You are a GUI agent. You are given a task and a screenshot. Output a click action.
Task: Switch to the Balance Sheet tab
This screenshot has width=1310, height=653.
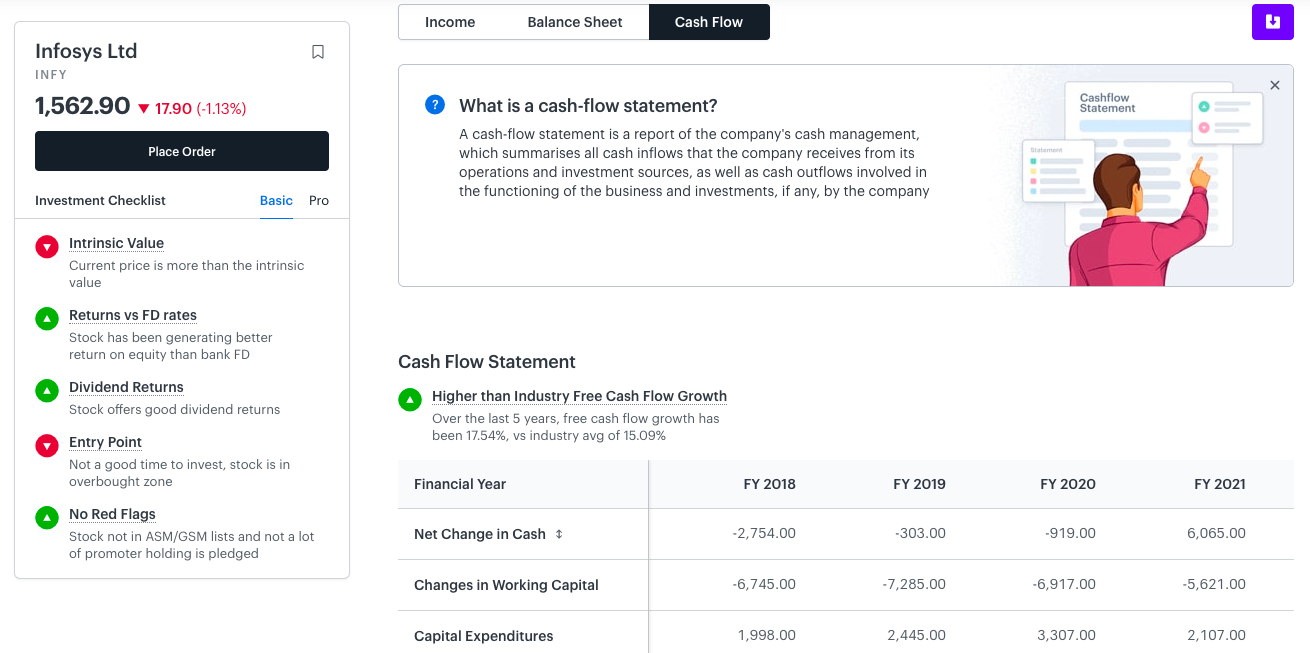coord(575,22)
